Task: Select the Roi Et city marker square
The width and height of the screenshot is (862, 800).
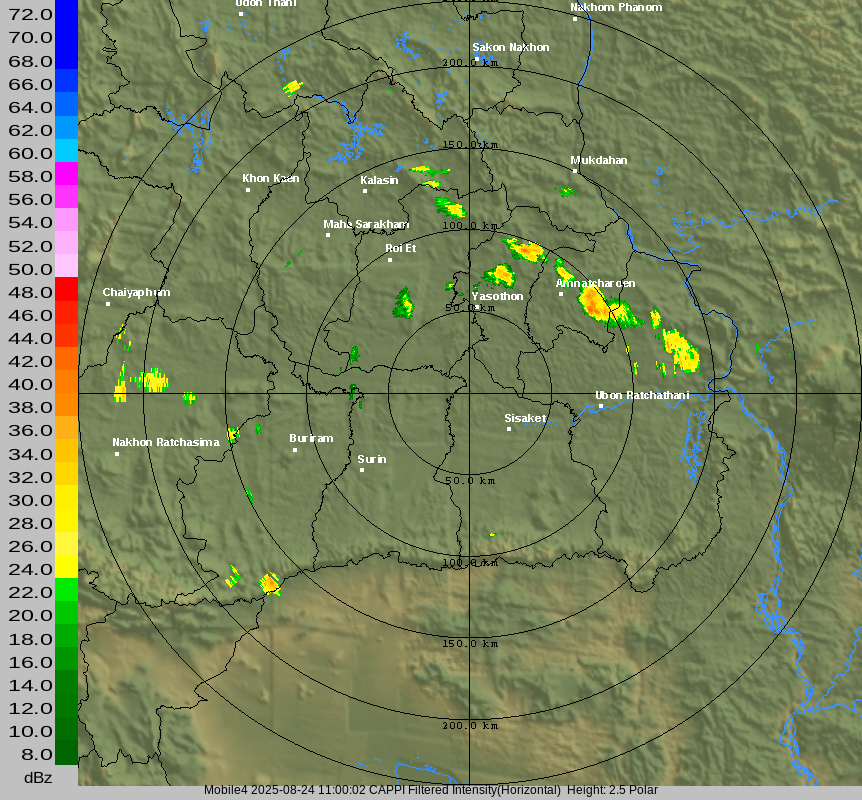Action: [x=391, y=260]
